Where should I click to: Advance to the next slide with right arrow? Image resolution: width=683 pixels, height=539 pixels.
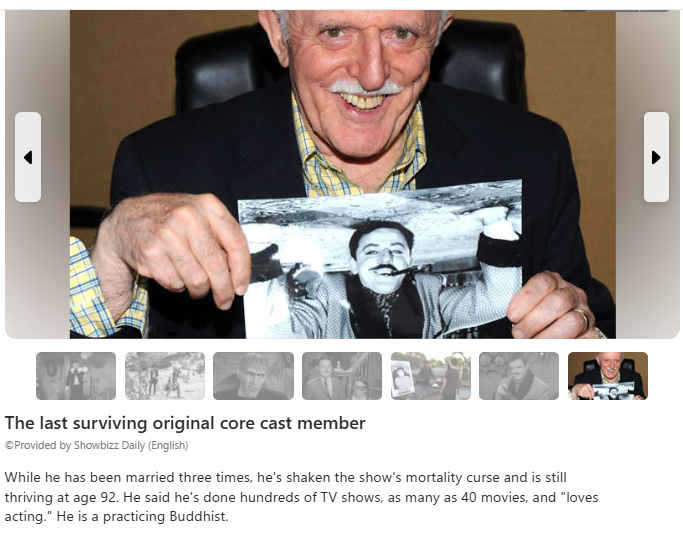(656, 157)
